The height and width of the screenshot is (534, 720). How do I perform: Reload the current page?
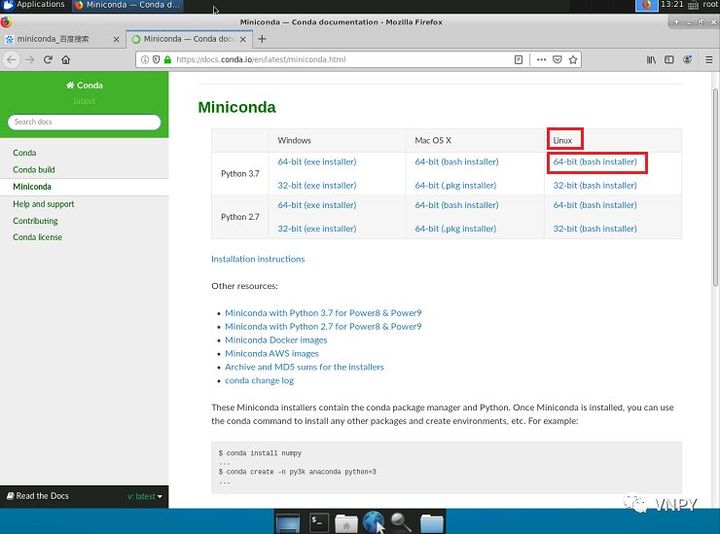[x=48, y=60]
